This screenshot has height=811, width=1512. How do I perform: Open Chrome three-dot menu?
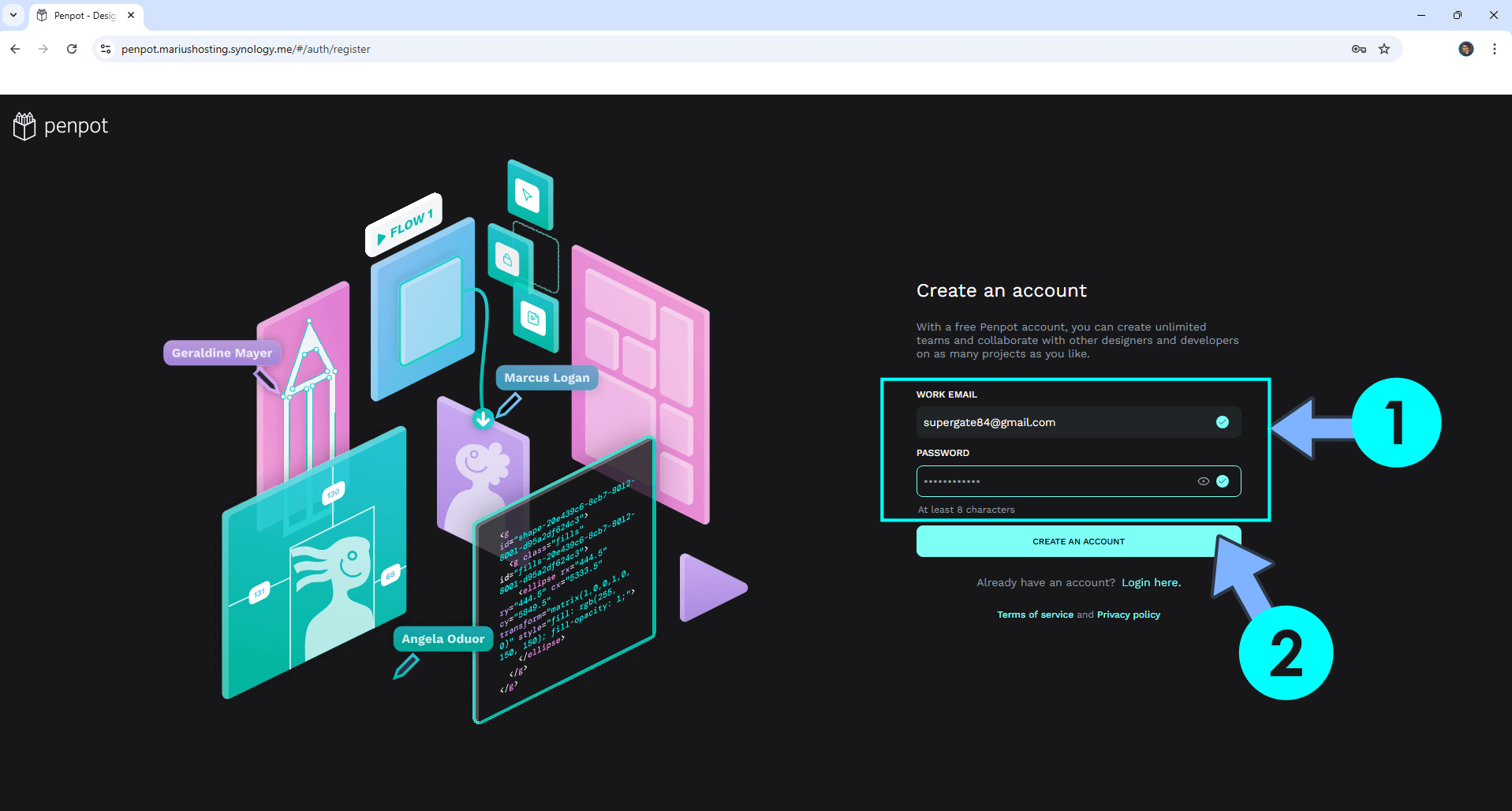[x=1495, y=49]
